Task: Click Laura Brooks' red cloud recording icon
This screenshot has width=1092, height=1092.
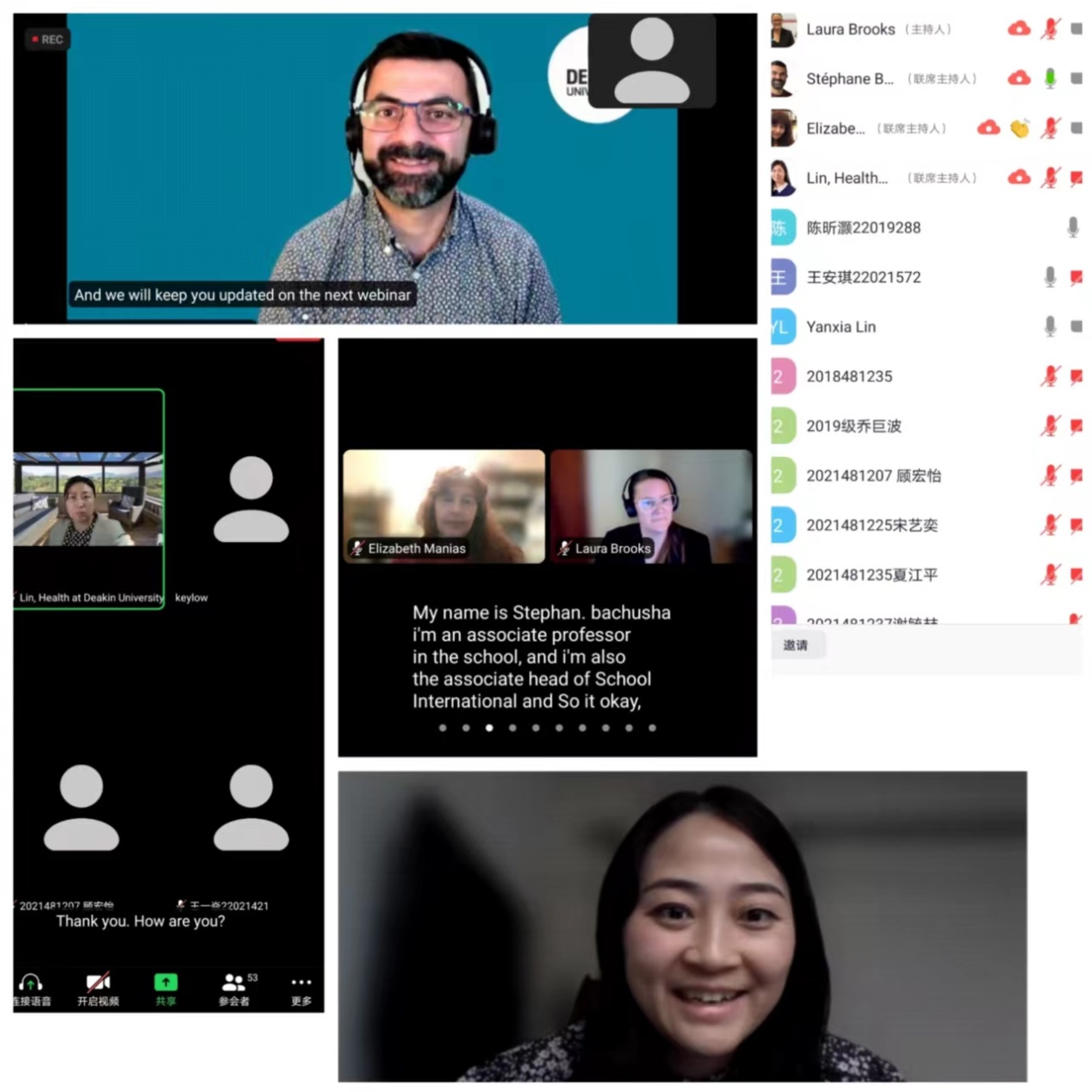Action: [1019, 29]
